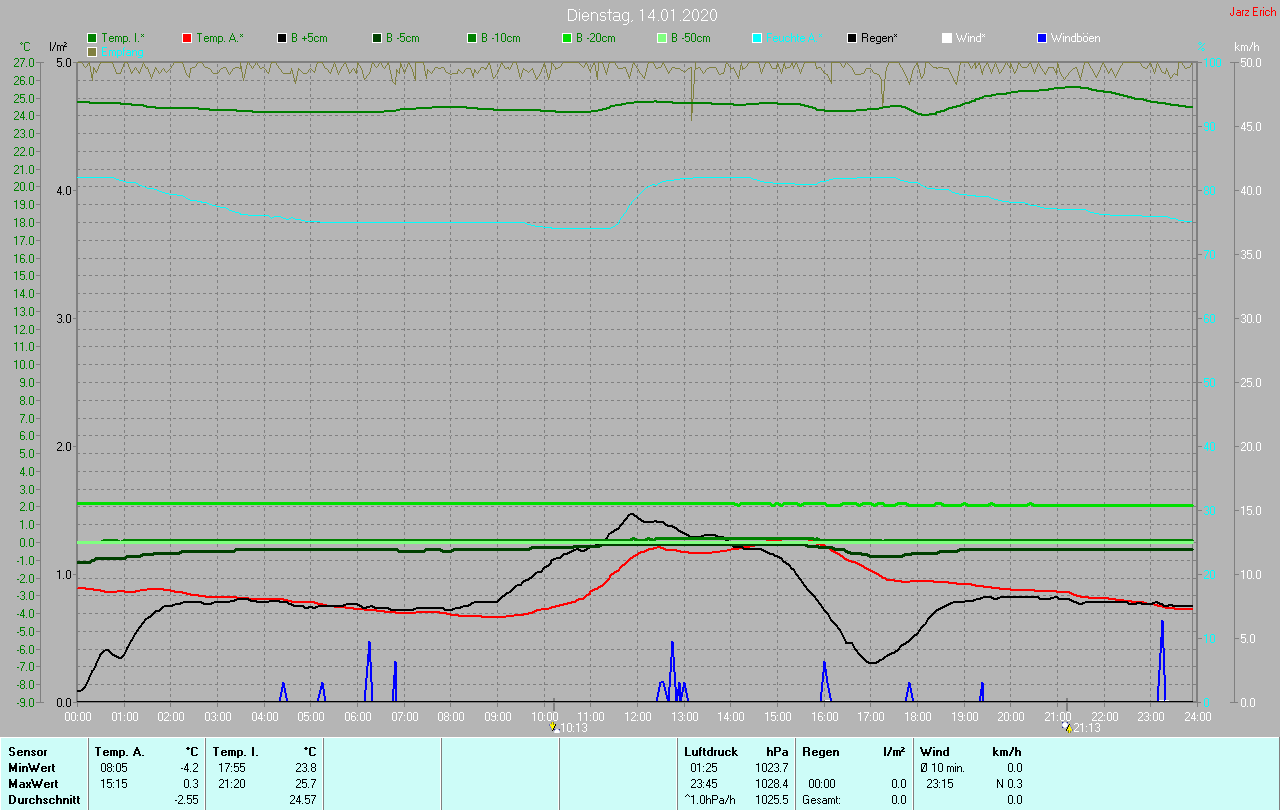Screen dimensions: 1280x810
Task: Click the Jarz Erich label
Action: (x=1252, y=12)
